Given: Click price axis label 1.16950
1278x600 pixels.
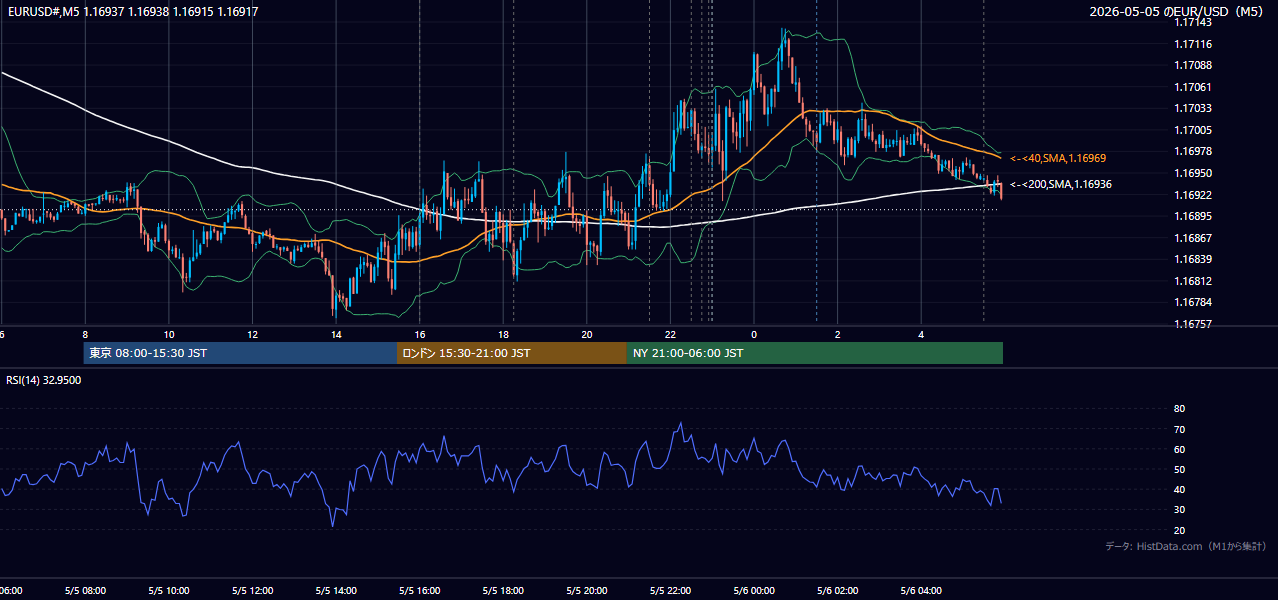Looking at the screenshot, I should pyautogui.click(x=1194, y=173).
